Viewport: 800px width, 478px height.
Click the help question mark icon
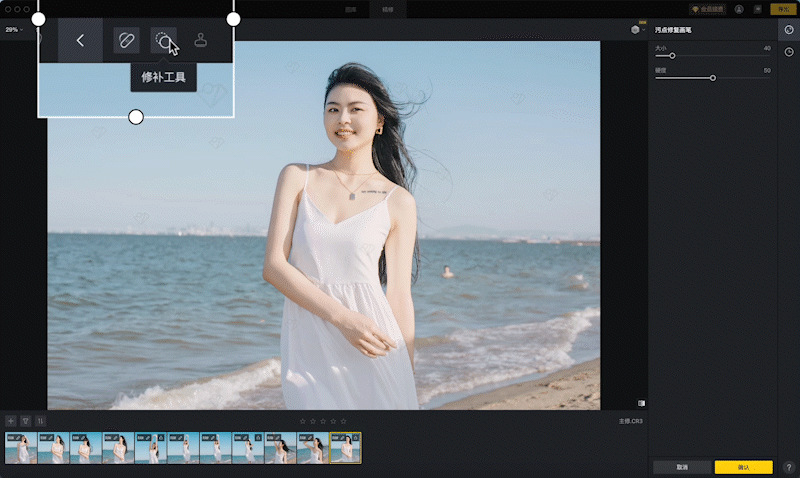pos(789,467)
